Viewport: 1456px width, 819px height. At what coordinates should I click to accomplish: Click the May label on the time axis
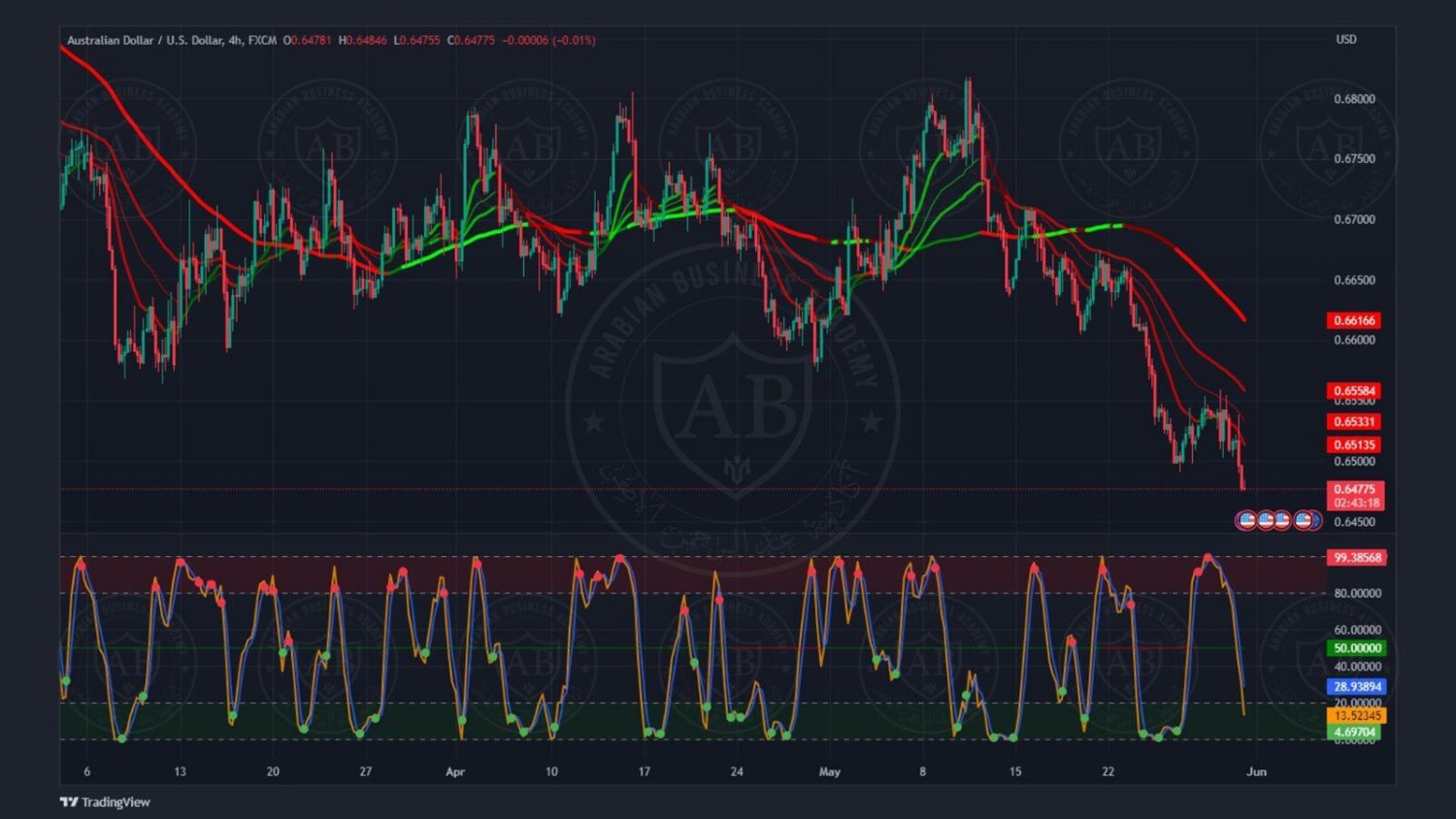[830, 772]
